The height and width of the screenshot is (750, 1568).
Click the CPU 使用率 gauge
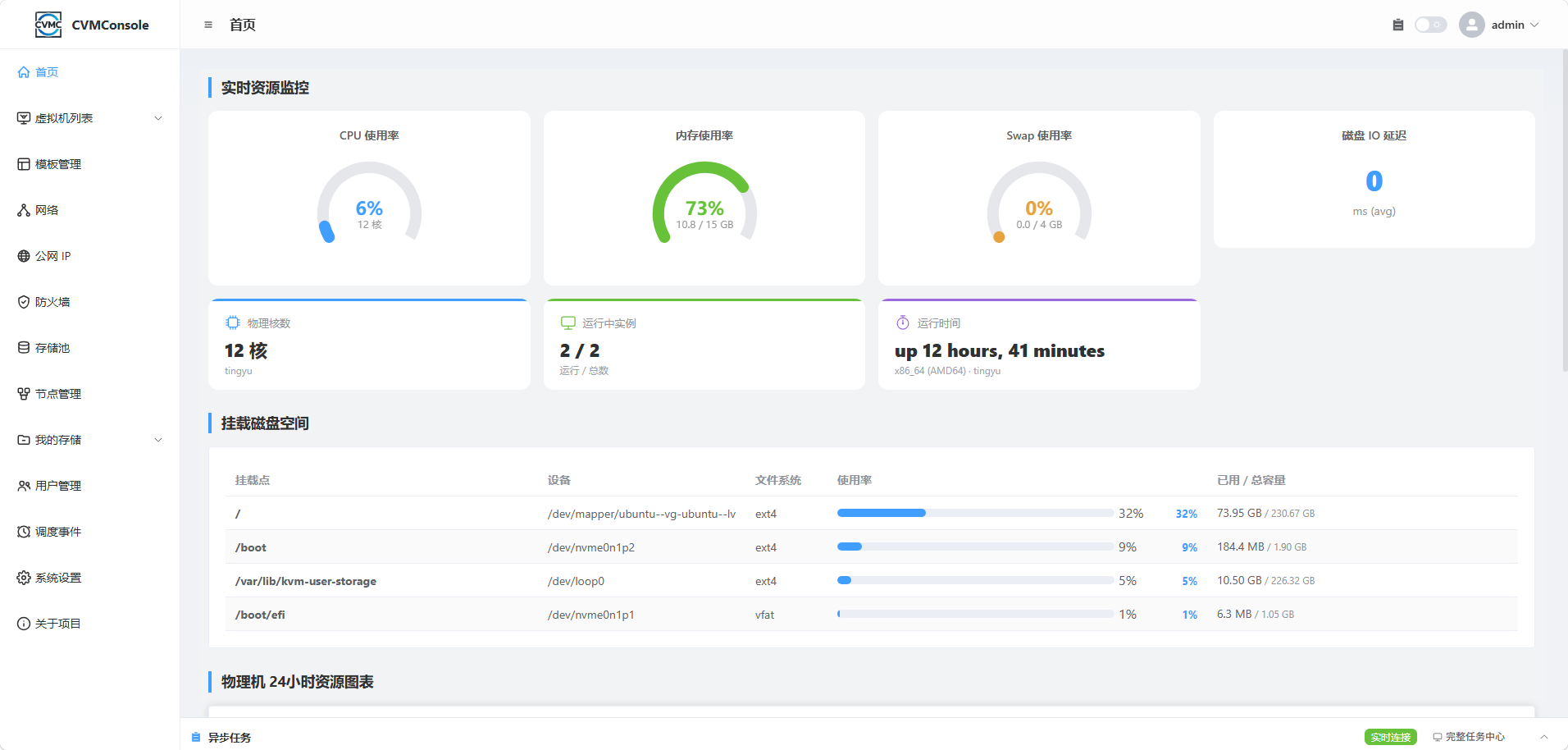click(369, 204)
